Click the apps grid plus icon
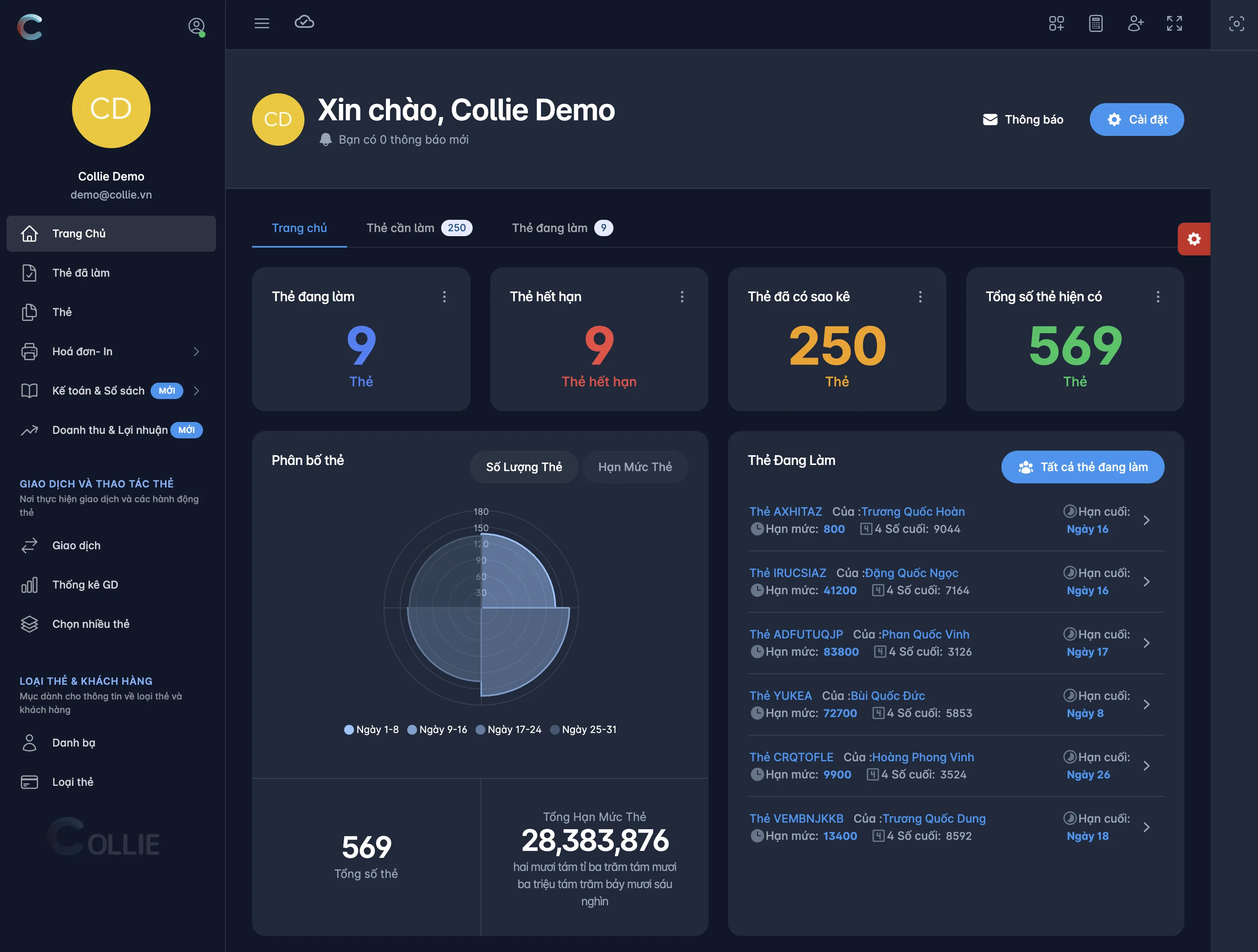 coord(1056,23)
